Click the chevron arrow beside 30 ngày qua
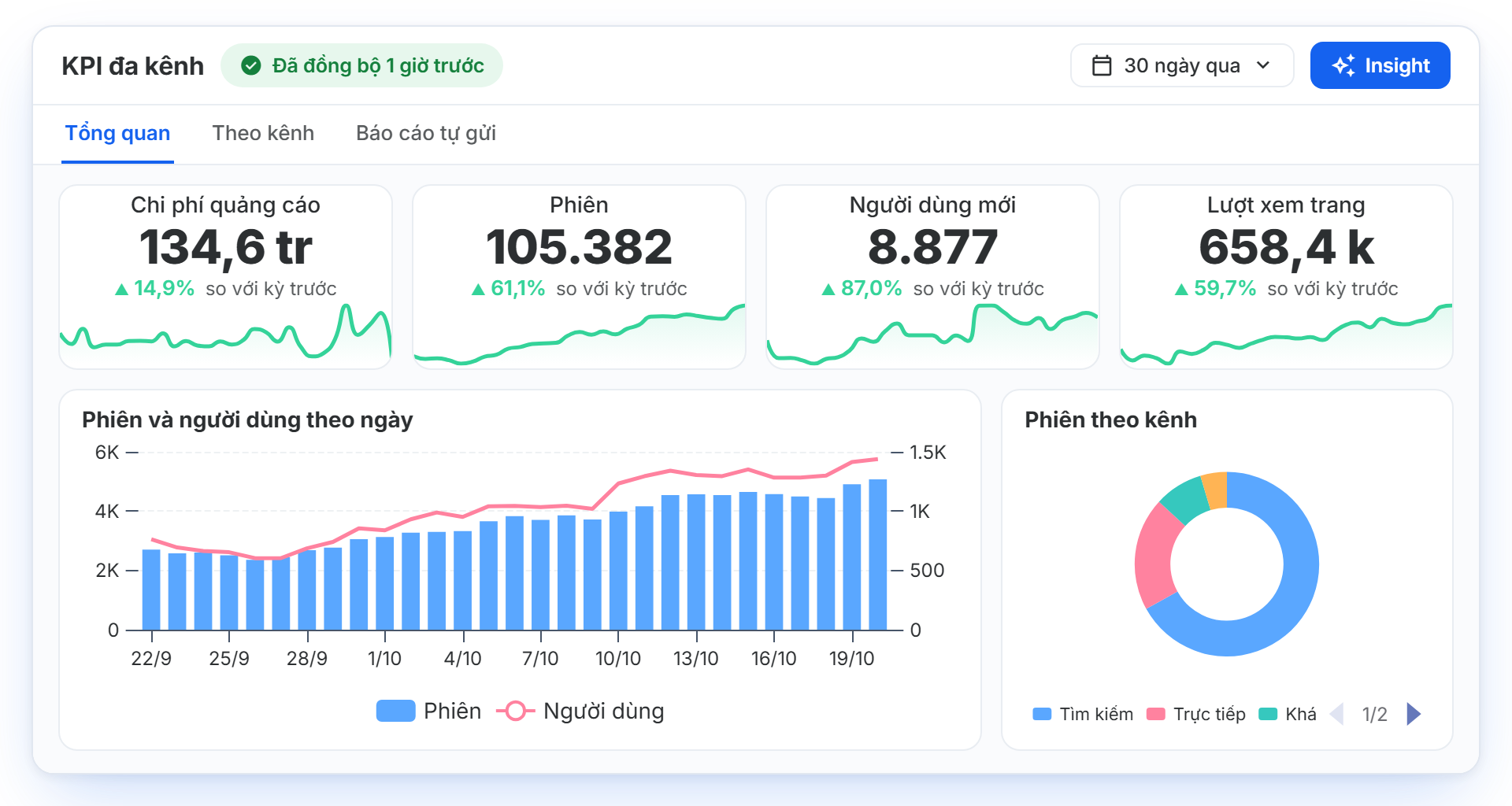Screen dimensions: 1512x806 pyautogui.click(x=1263, y=65)
